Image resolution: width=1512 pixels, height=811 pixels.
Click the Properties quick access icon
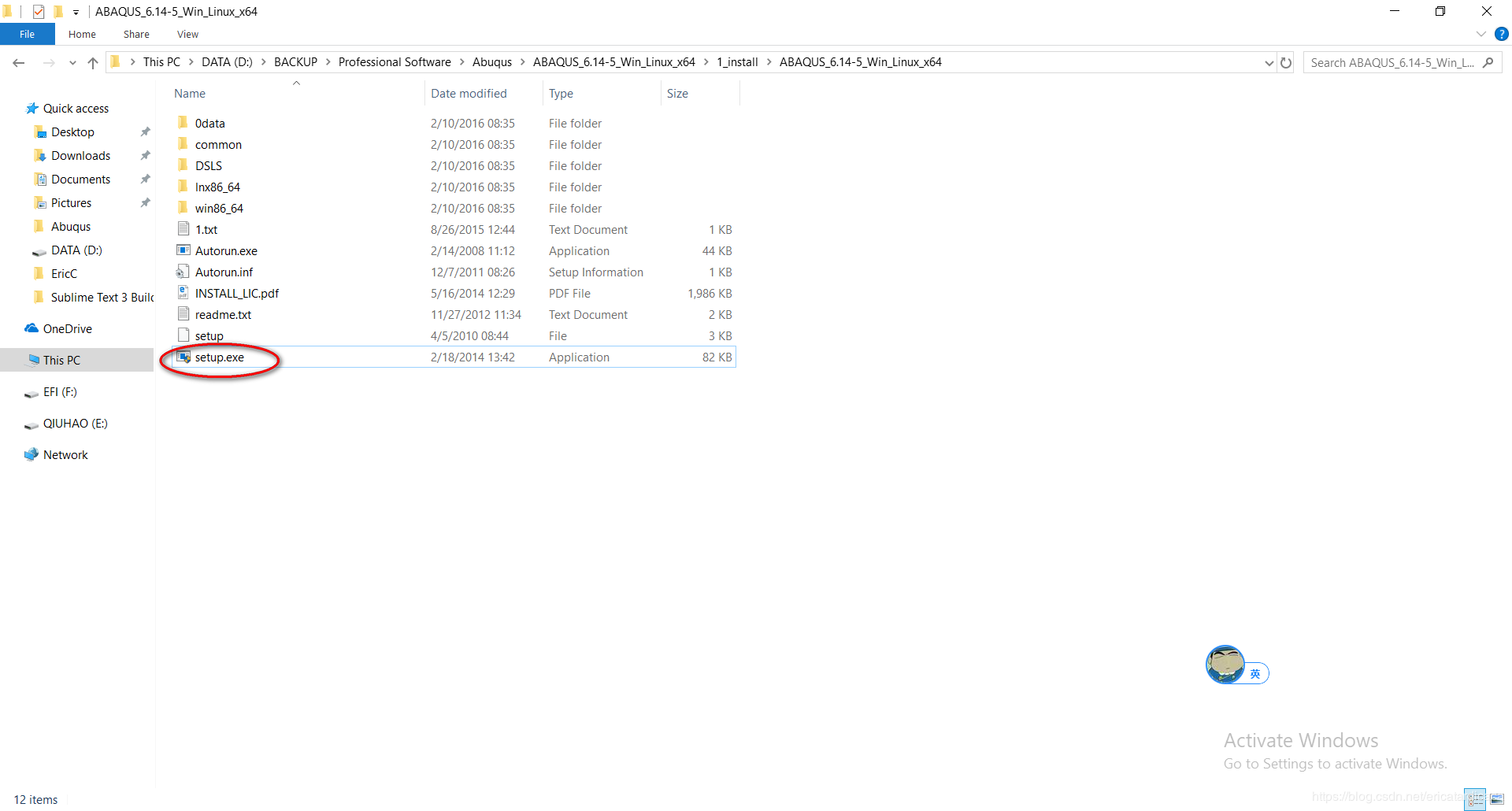click(39, 12)
